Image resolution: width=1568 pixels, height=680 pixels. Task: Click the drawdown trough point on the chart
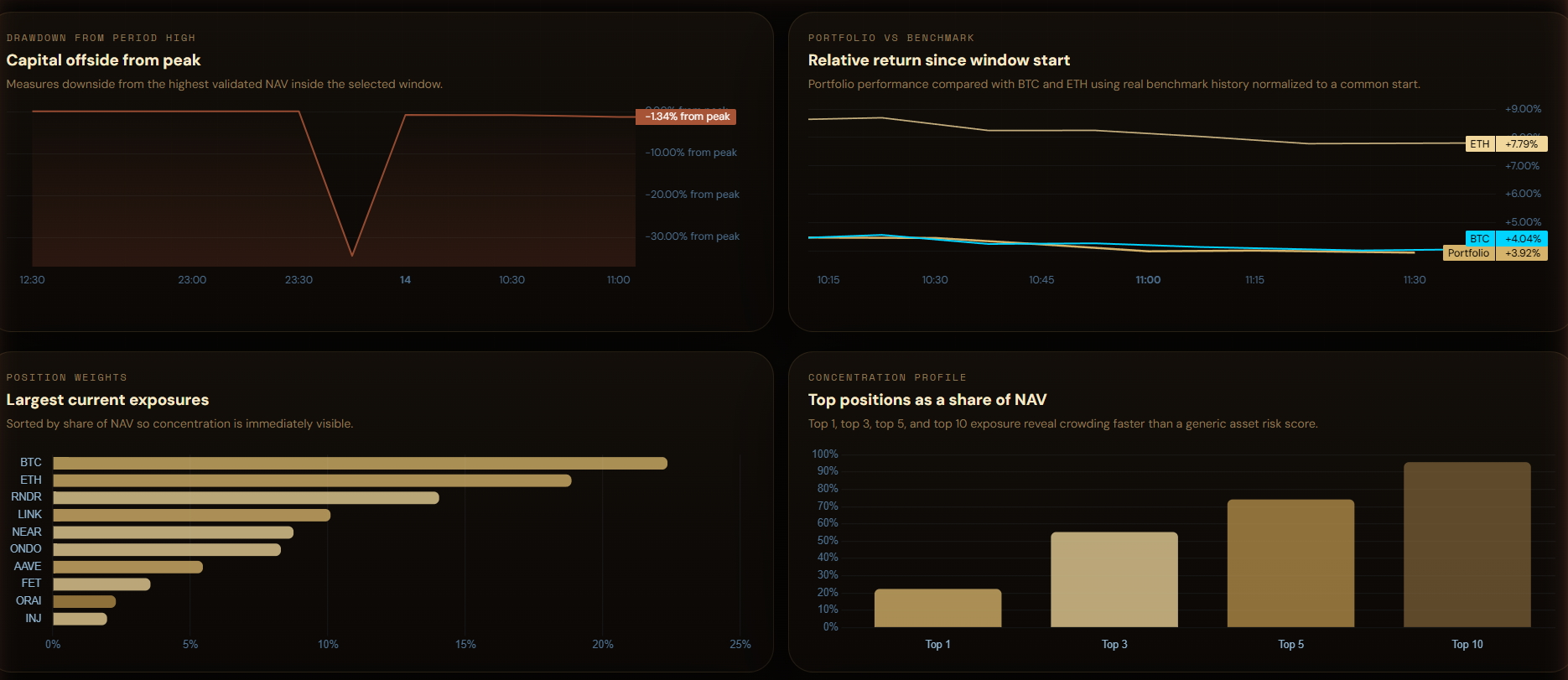pos(352,255)
